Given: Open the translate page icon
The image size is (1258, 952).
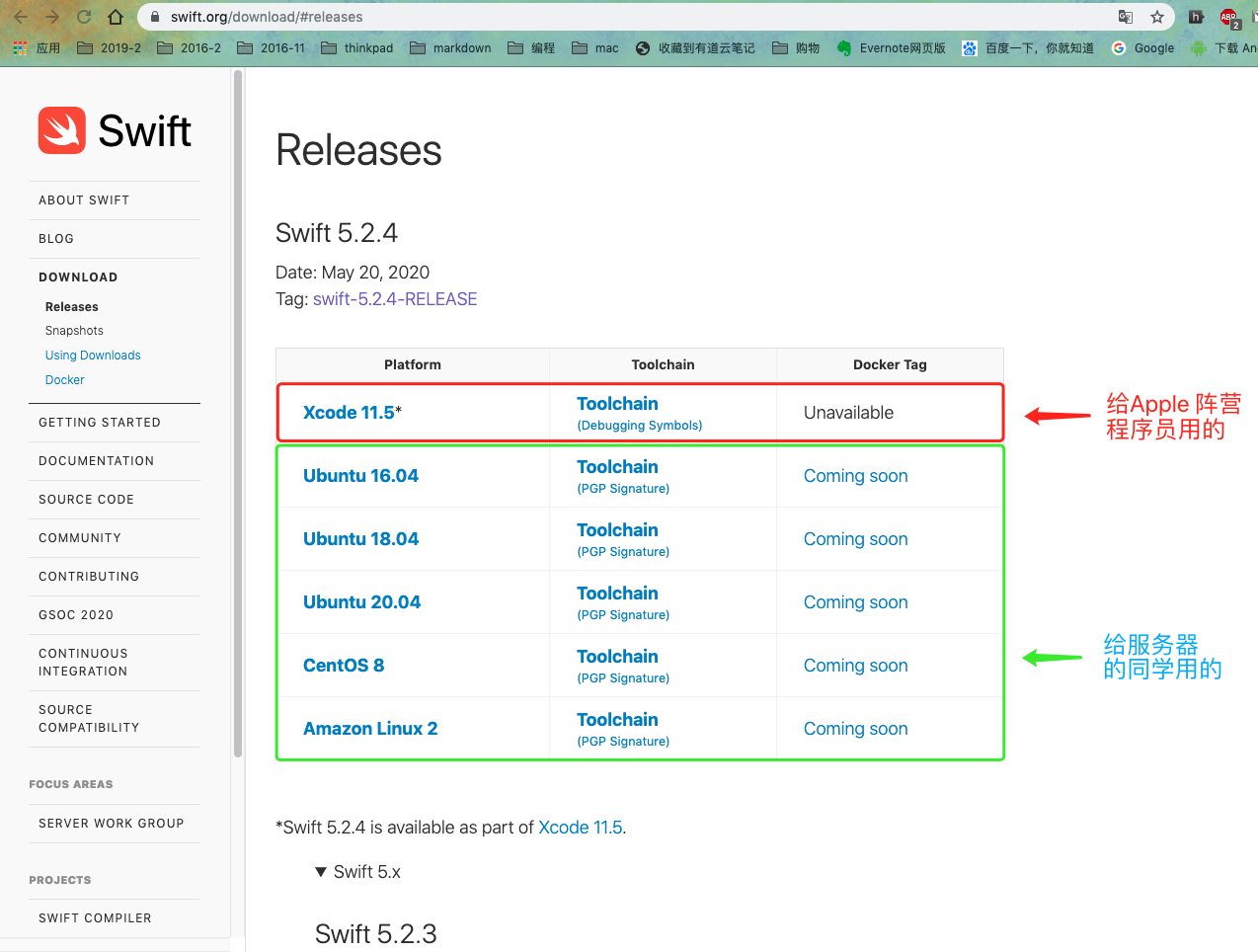Looking at the screenshot, I should [x=1125, y=17].
